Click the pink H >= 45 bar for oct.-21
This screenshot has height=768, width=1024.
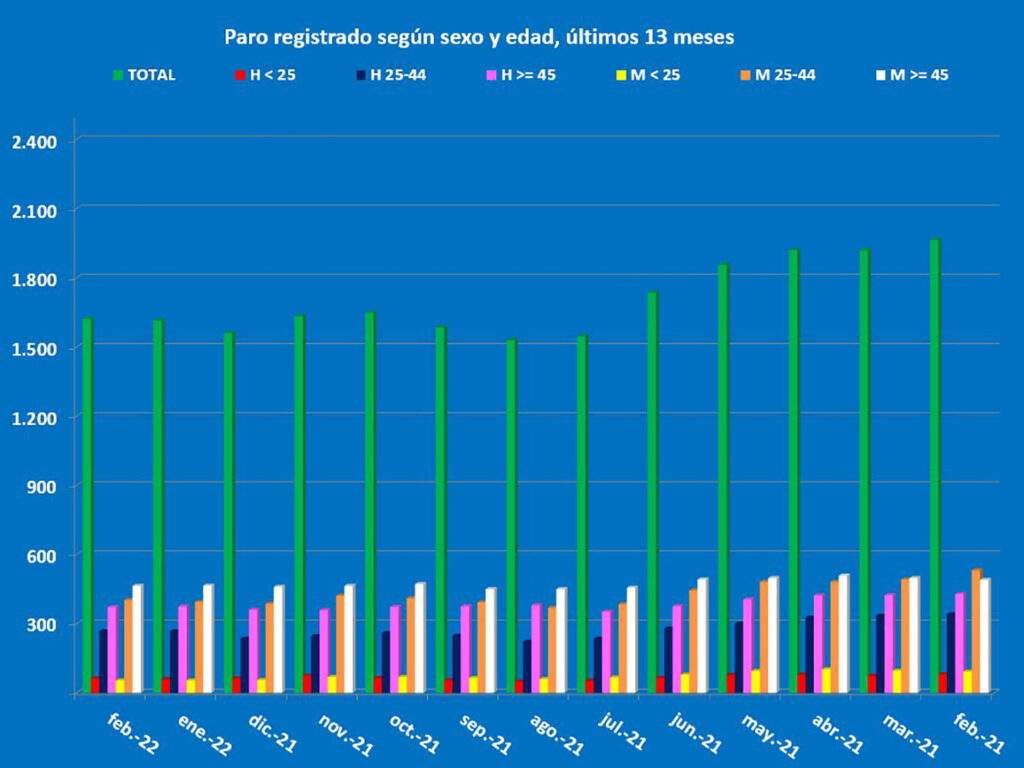pyautogui.click(x=395, y=648)
